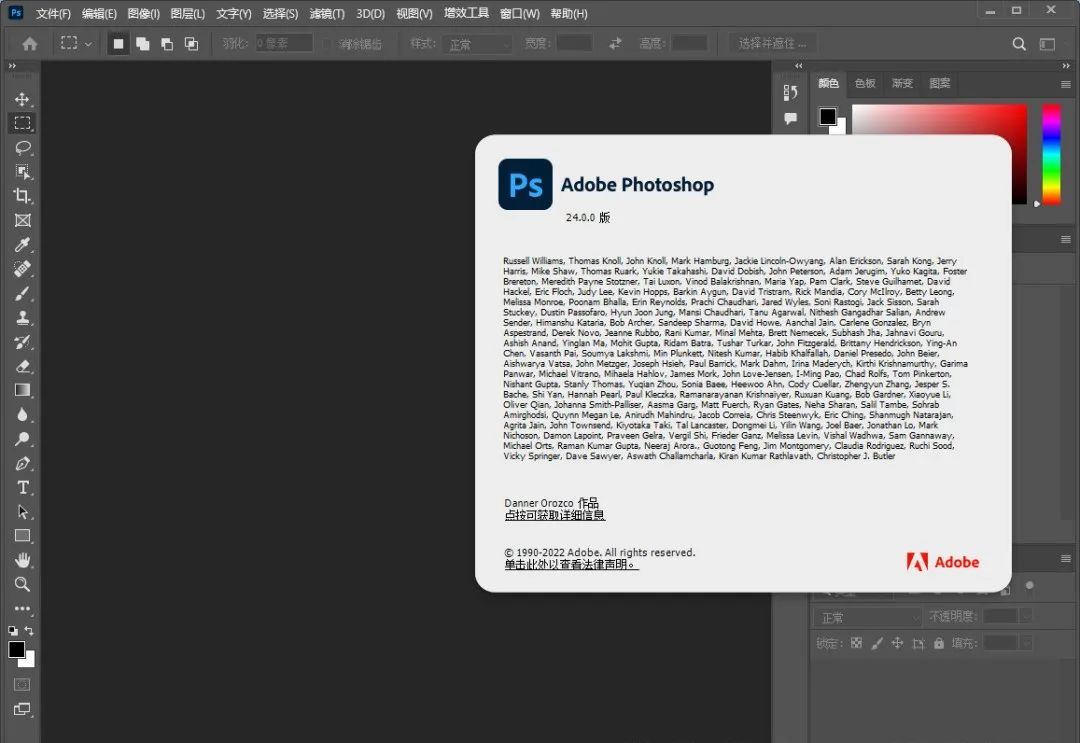Open the search magnifier in the options bar
This screenshot has height=743, width=1080.
point(1019,44)
